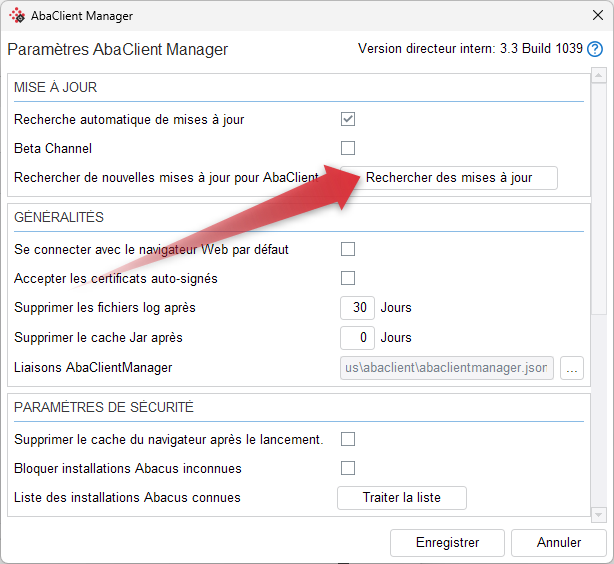614x564 pixels.
Task: Open Traiter la liste button
Action: [402, 498]
